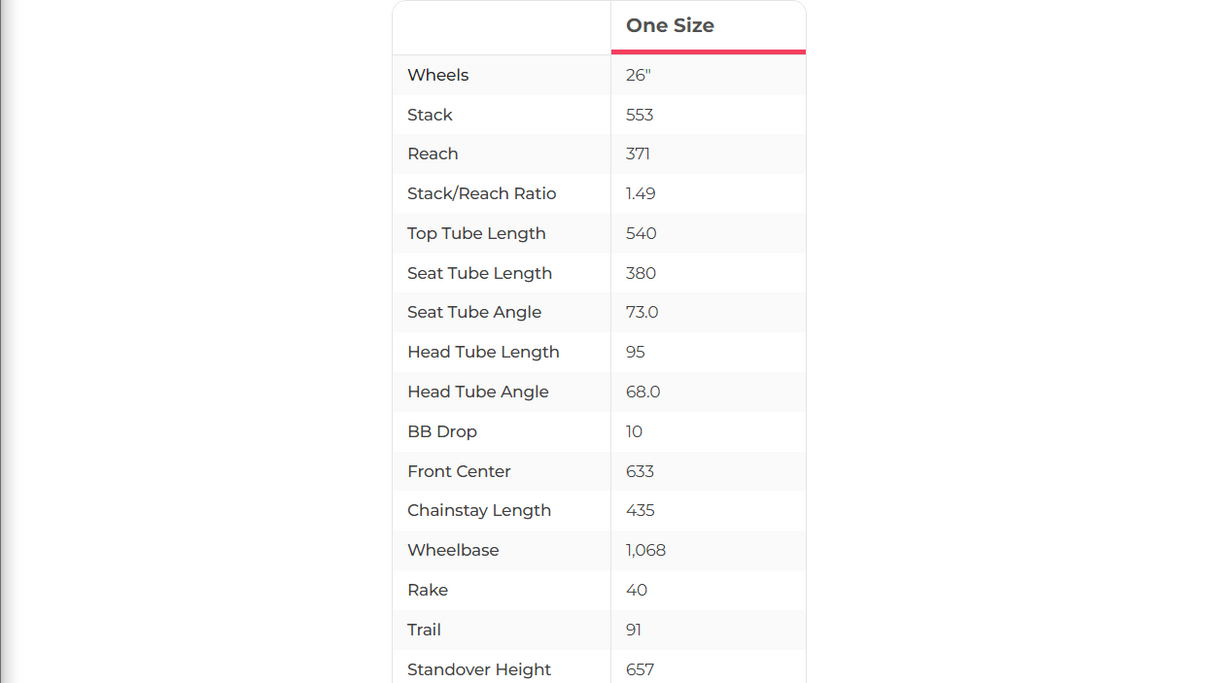The width and height of the screenshot is (1214, 683).
Task: Select the Seat Tube Length value 380
Action: (x=641, y=273)
